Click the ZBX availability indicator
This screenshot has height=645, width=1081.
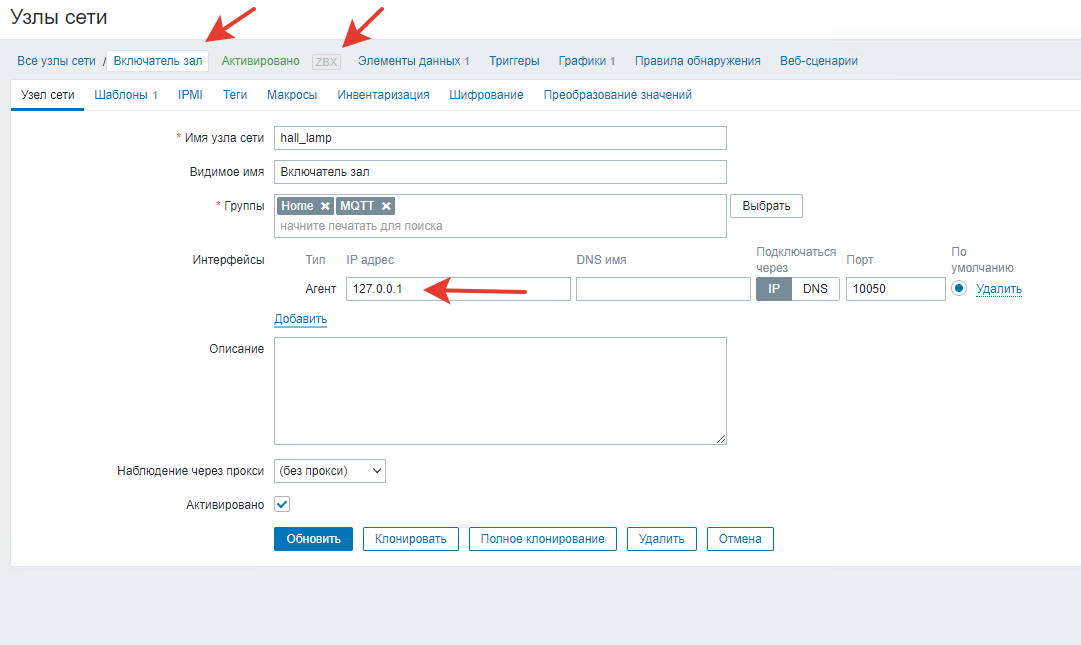click(326, 61)
